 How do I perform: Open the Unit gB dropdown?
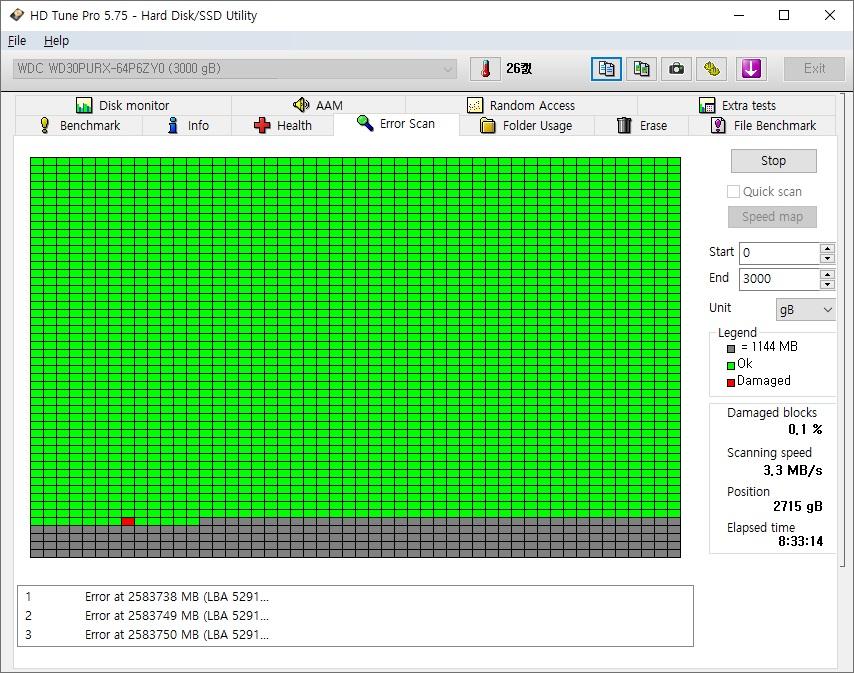pyautogui.click(x=805, y=309)
